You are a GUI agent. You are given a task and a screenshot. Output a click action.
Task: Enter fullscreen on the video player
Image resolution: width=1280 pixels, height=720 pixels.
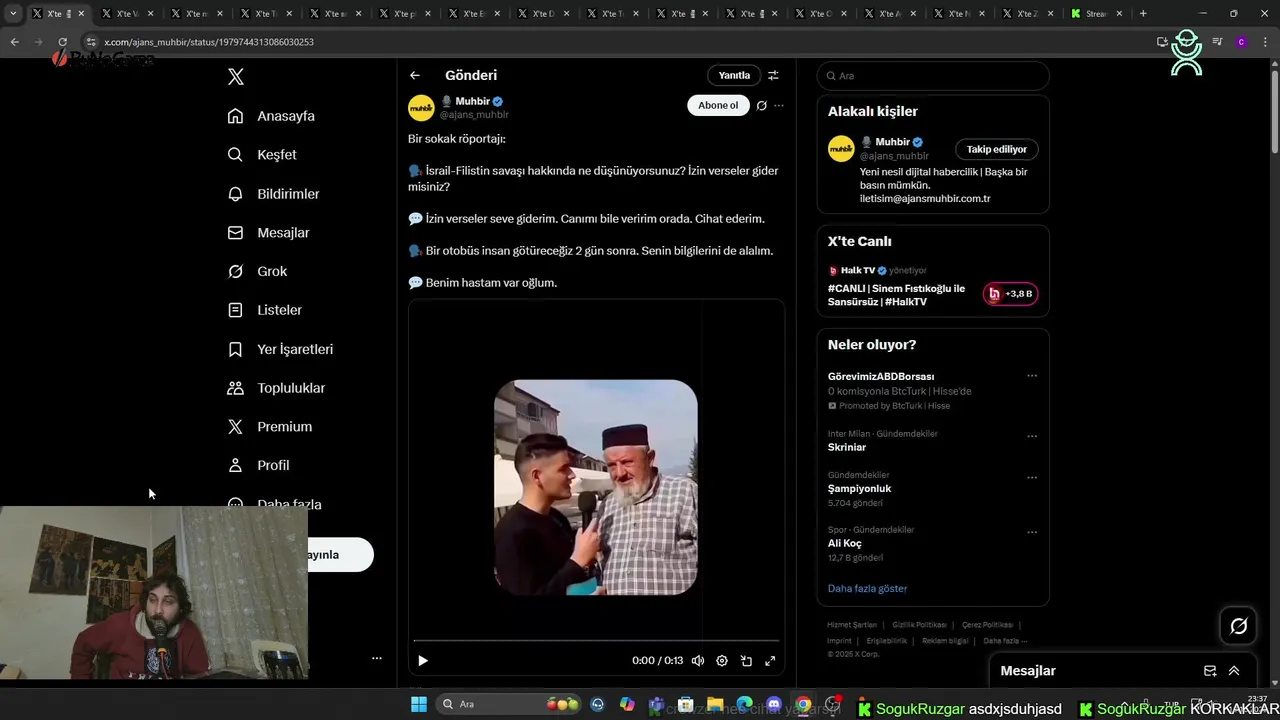(x=770, y=661)
